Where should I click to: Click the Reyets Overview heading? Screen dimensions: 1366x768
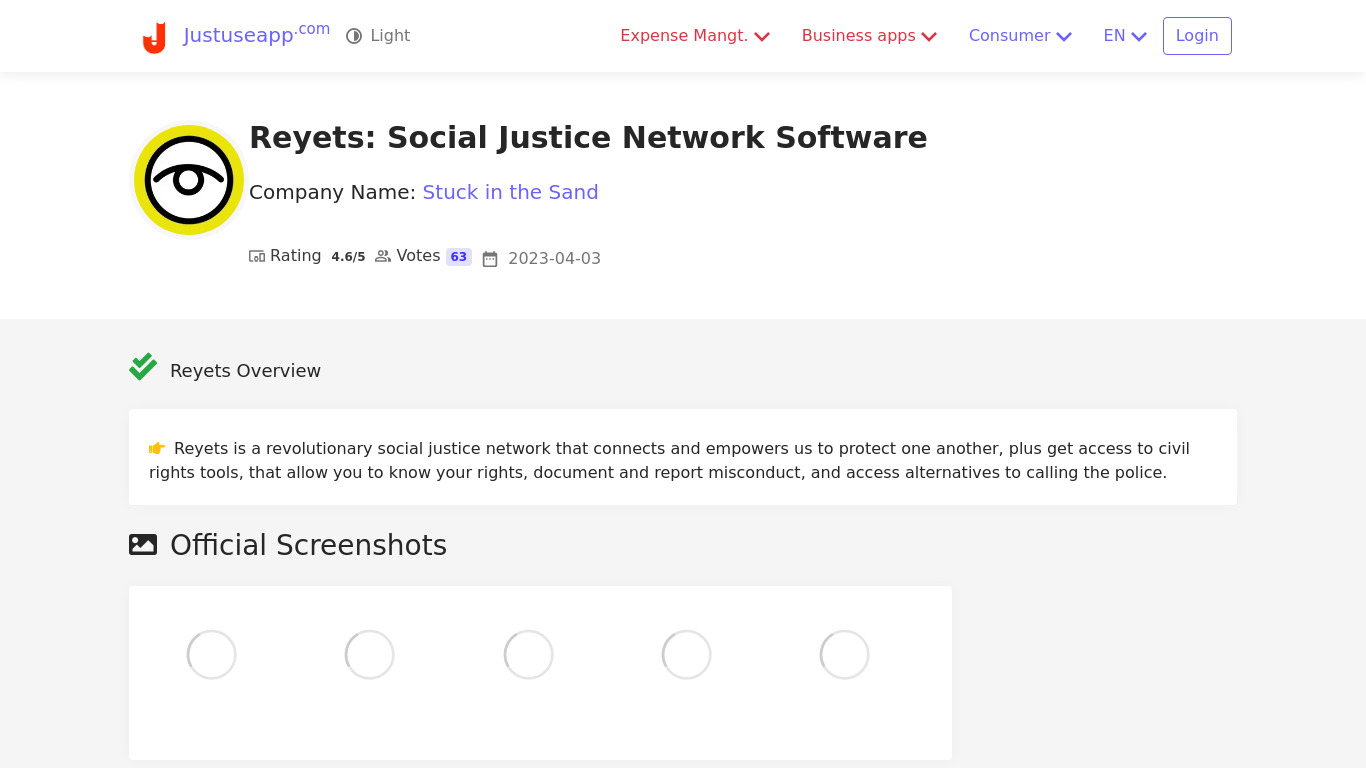(245, 371)
